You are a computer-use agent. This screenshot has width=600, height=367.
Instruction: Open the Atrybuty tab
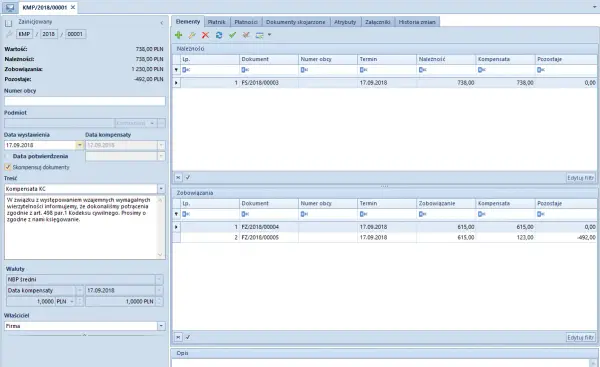(345, 22)
